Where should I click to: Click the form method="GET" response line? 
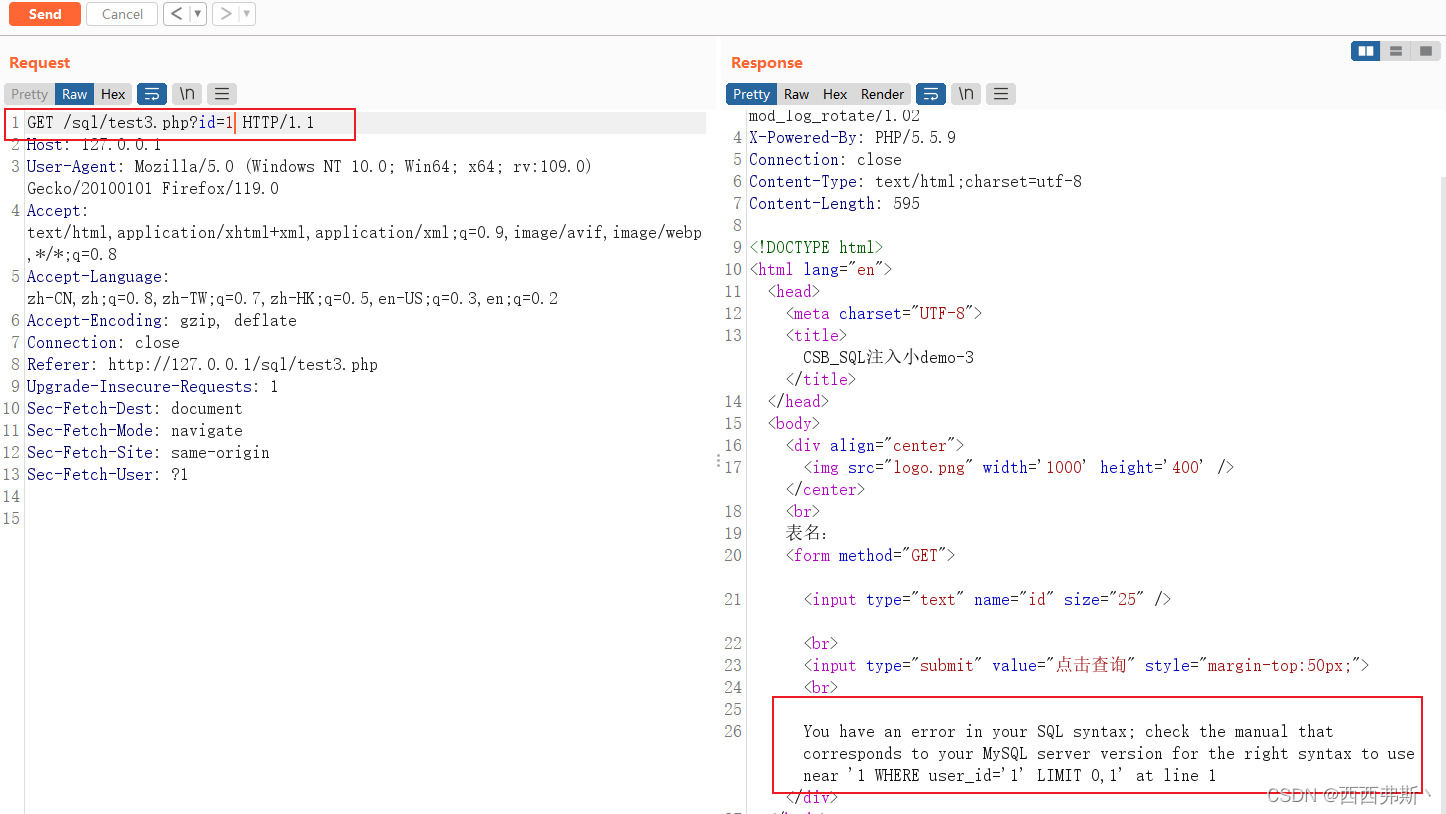coord(870,556)
